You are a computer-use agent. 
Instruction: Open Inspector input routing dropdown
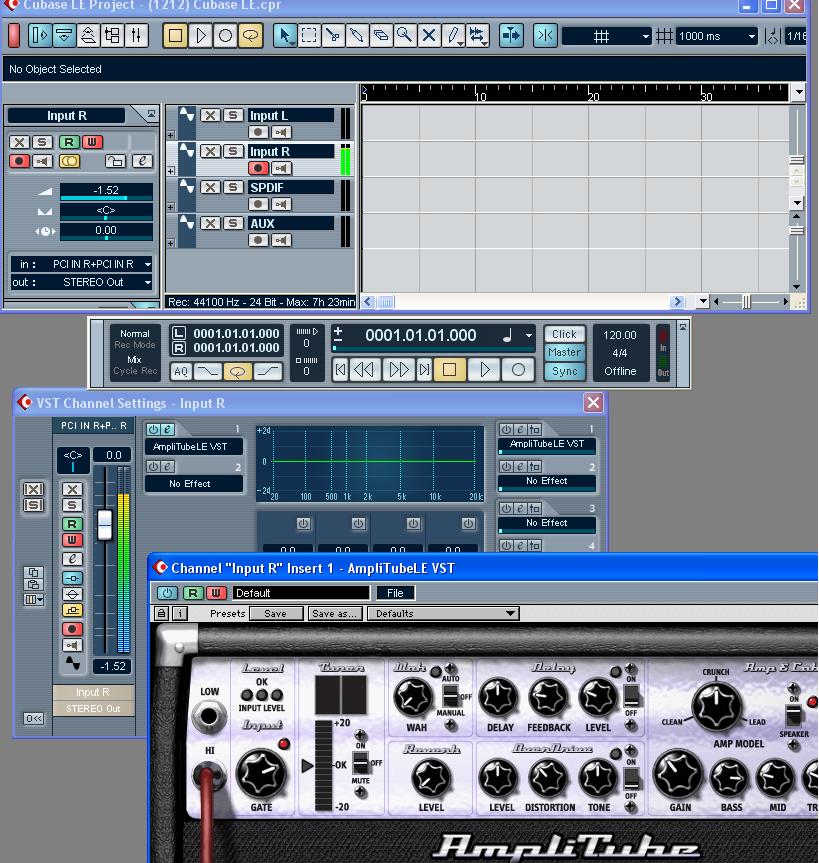[x=81, y=264]
